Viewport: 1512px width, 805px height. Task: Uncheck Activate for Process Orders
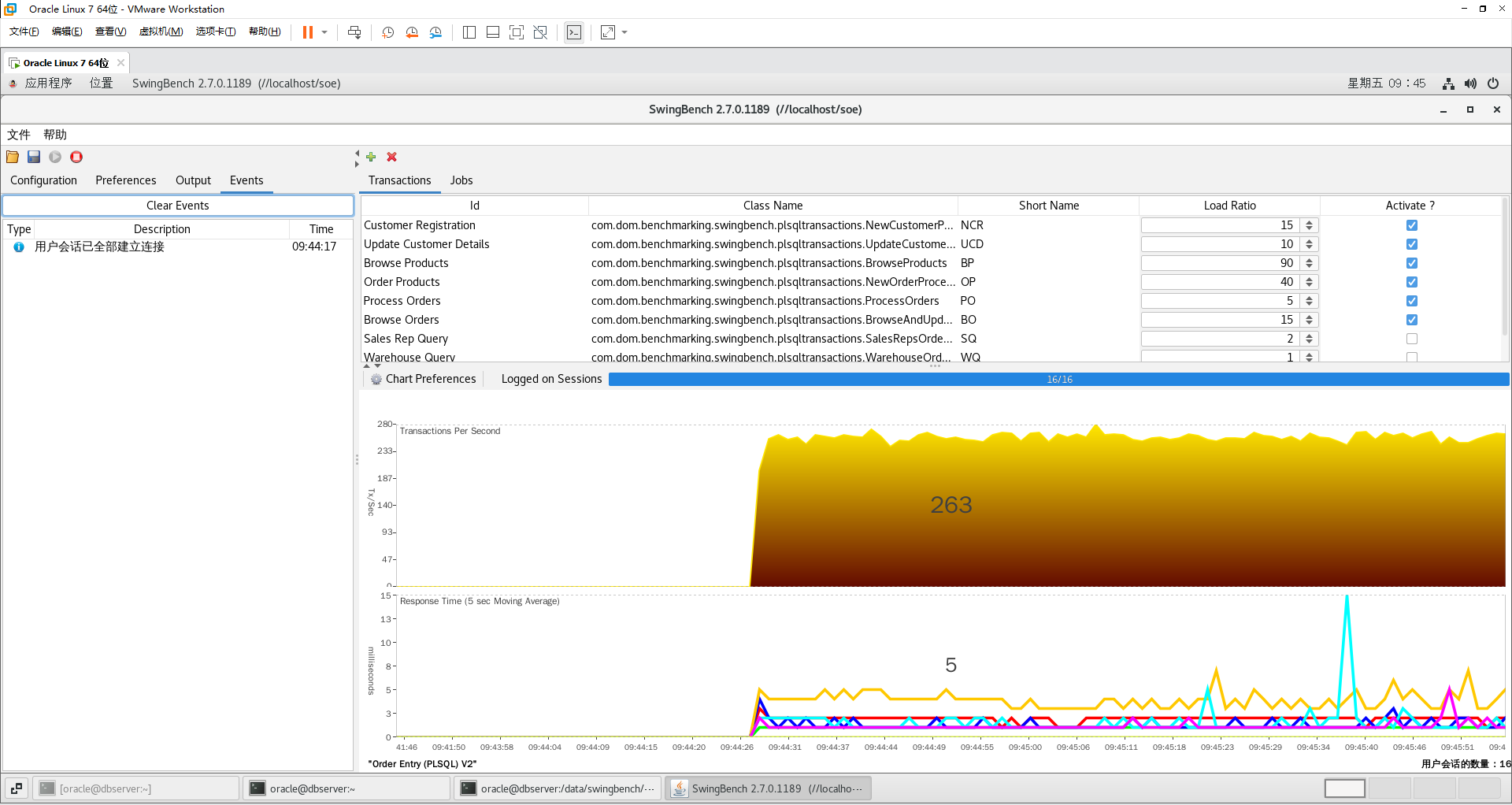pyautogui.click(x=1412, y=301)
